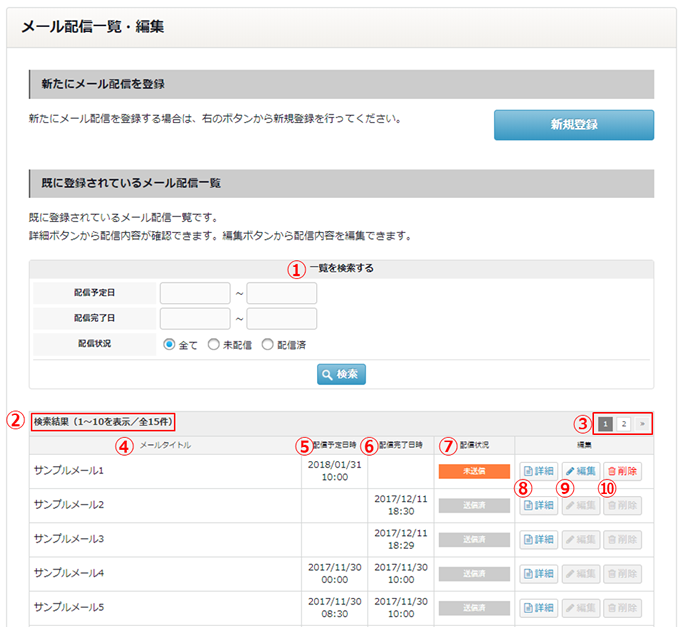This screenshot has width=686, height=627.
Task: Select the 全て radio button
Action: 169,344
